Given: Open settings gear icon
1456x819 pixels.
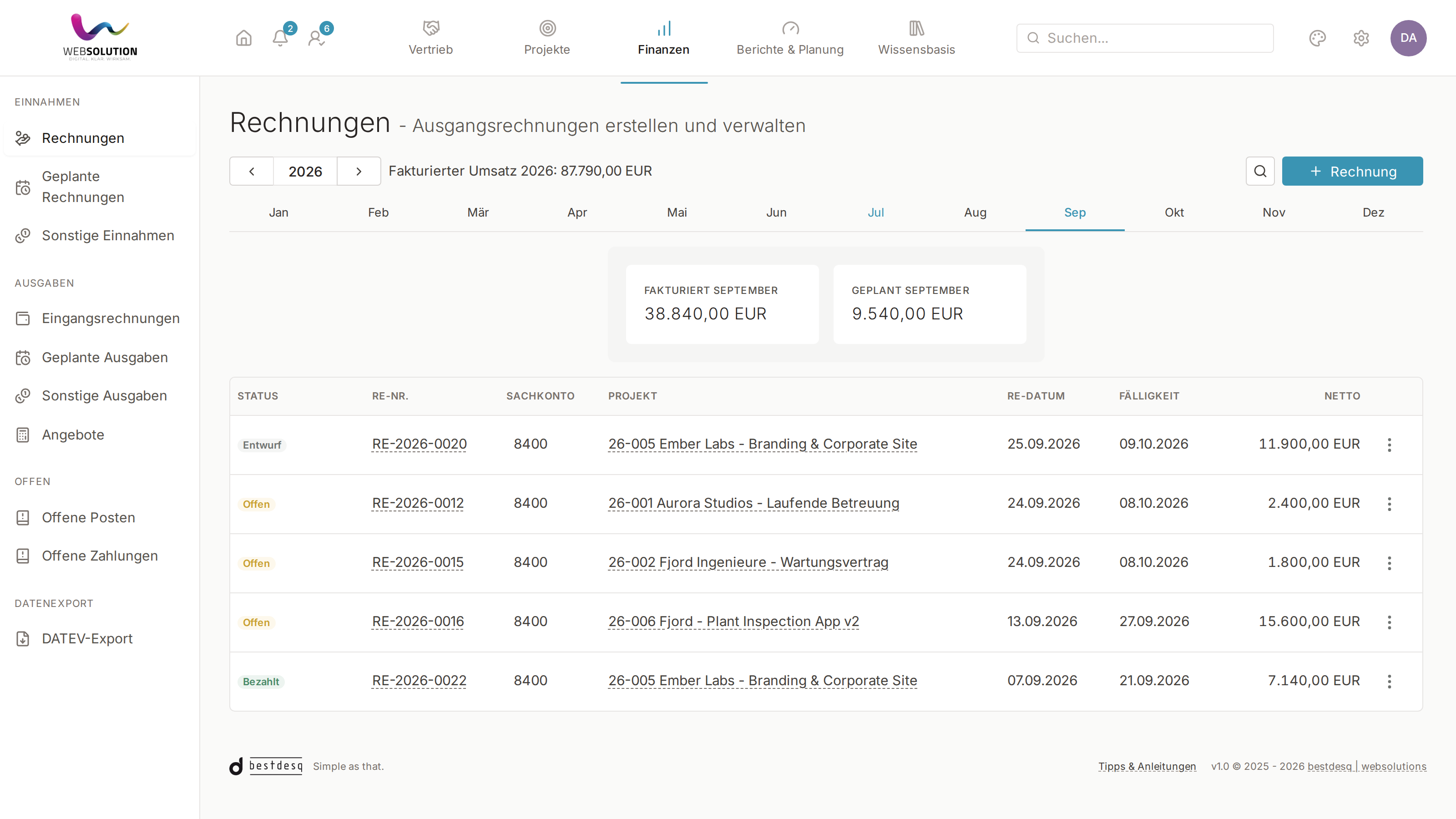Looking at the screenshot, I should tap(1361, 38).
